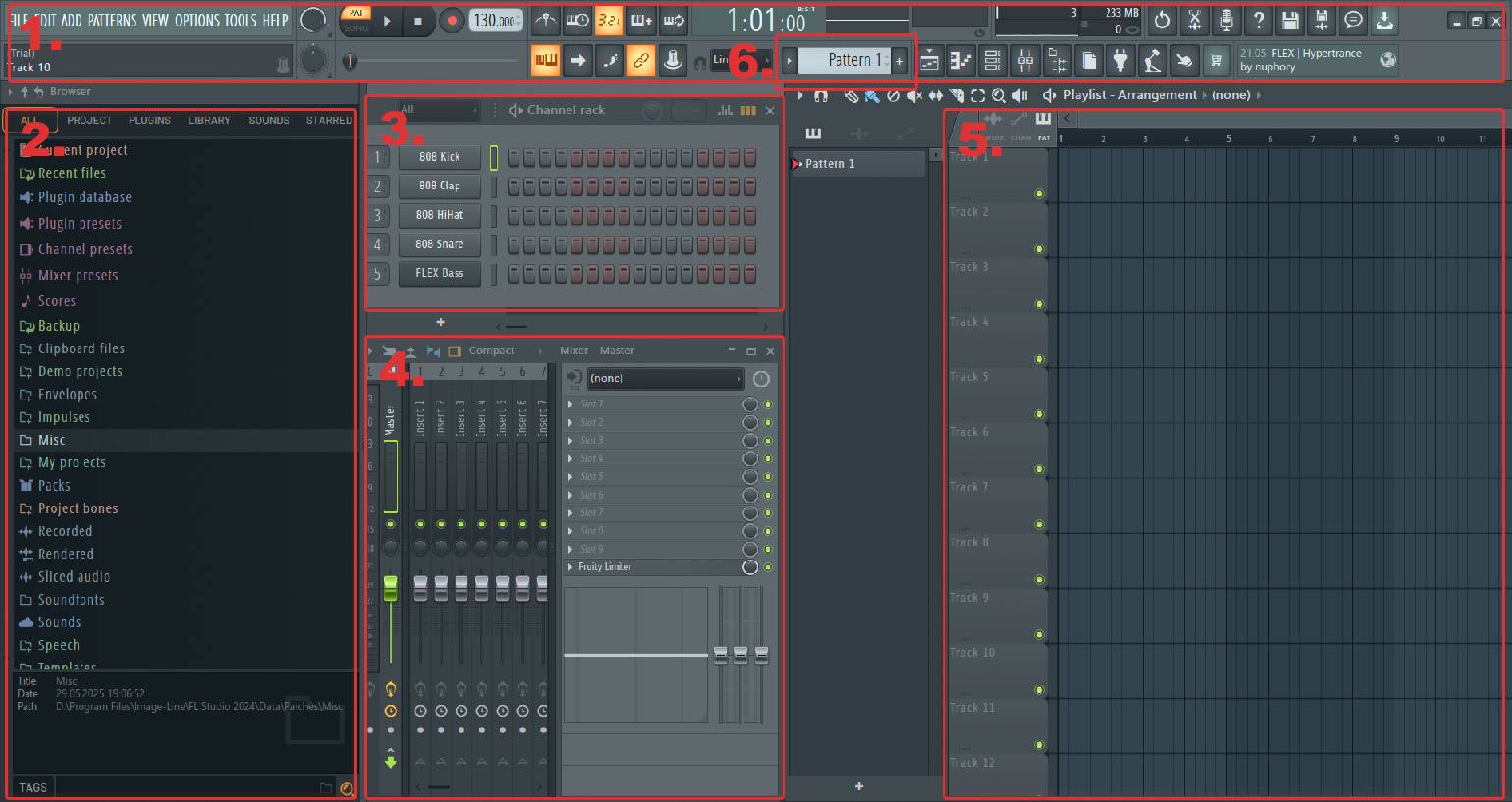1512x802 pixels.
Task: Open the Channel rack All filter dropdown
Action: coord(438,110)
